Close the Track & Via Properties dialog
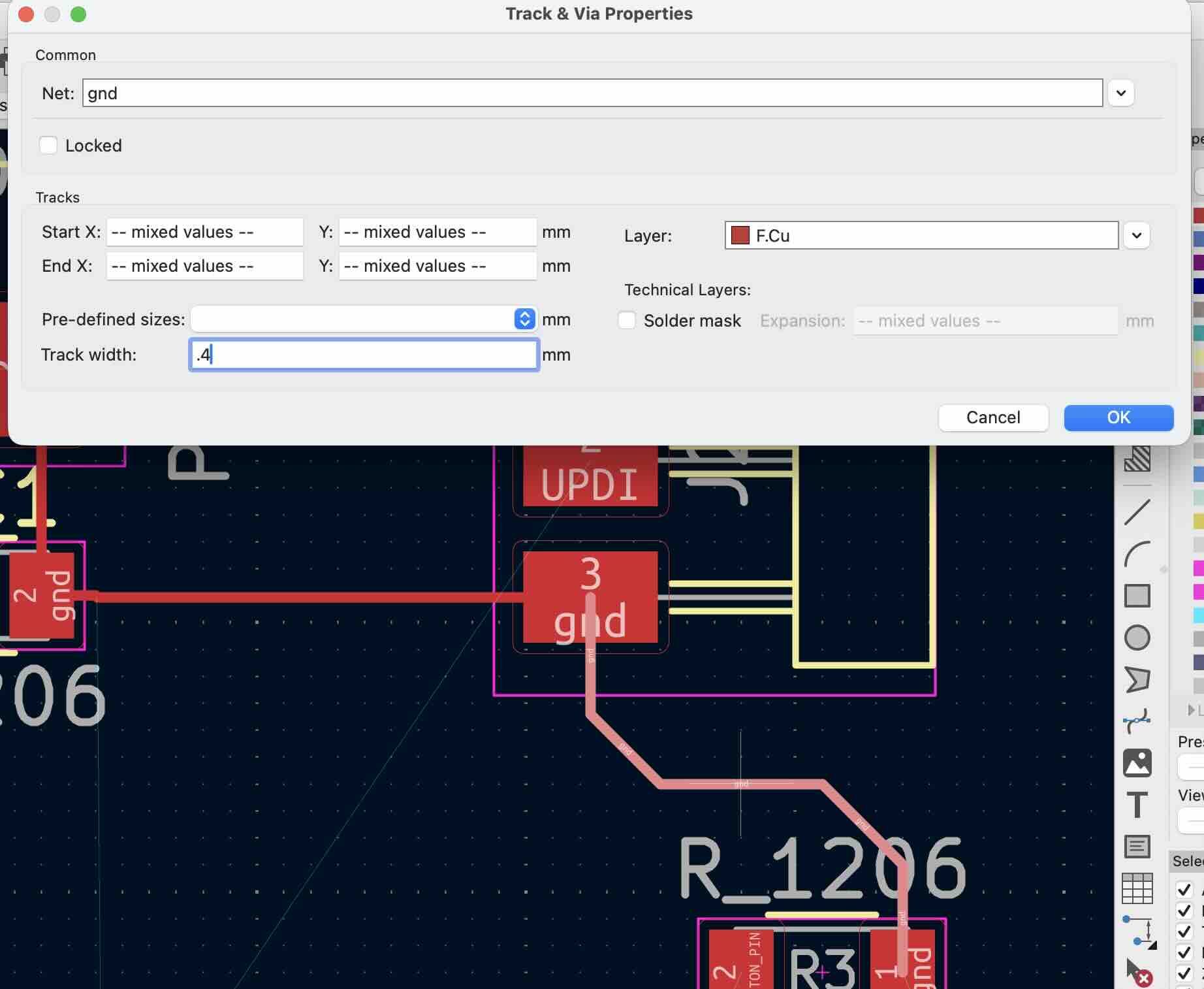 pos(26,14)
